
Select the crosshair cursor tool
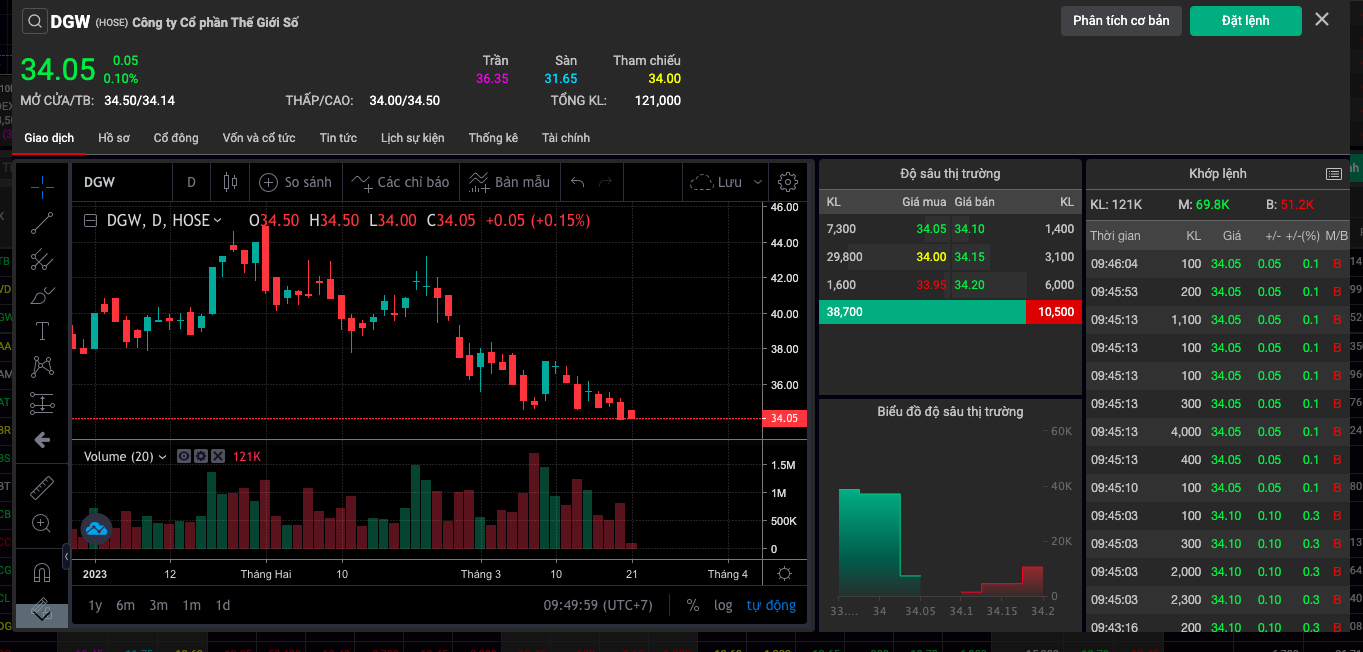(42, 186)
